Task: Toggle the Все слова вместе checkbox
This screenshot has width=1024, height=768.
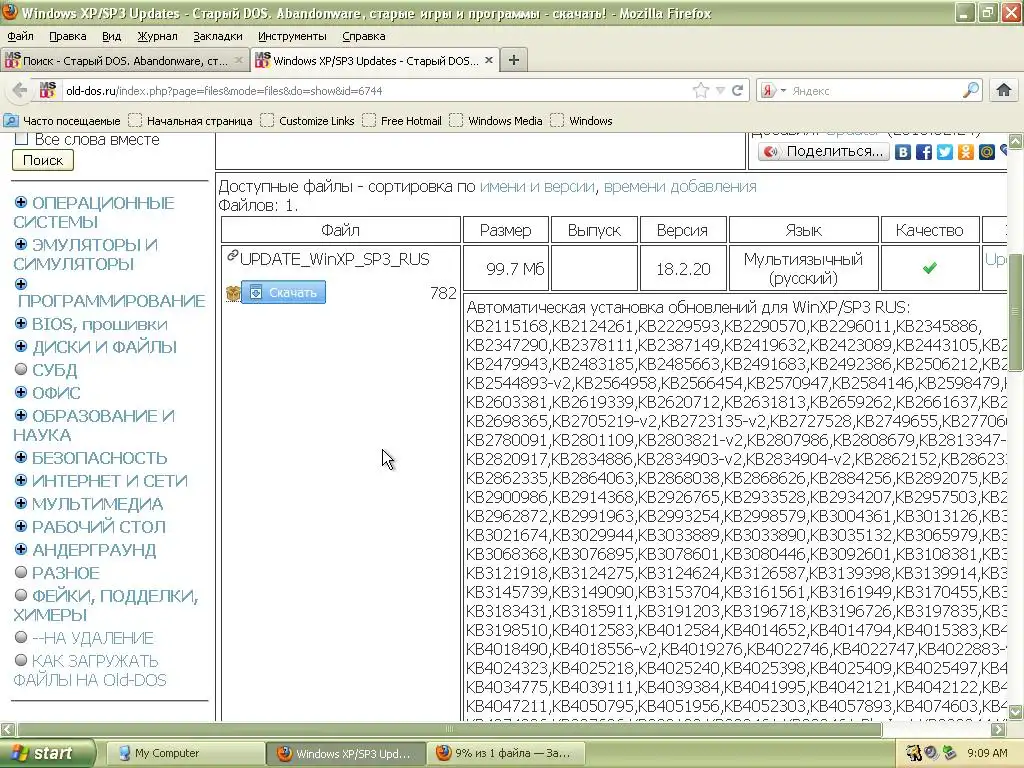Action: coord(21,138)
